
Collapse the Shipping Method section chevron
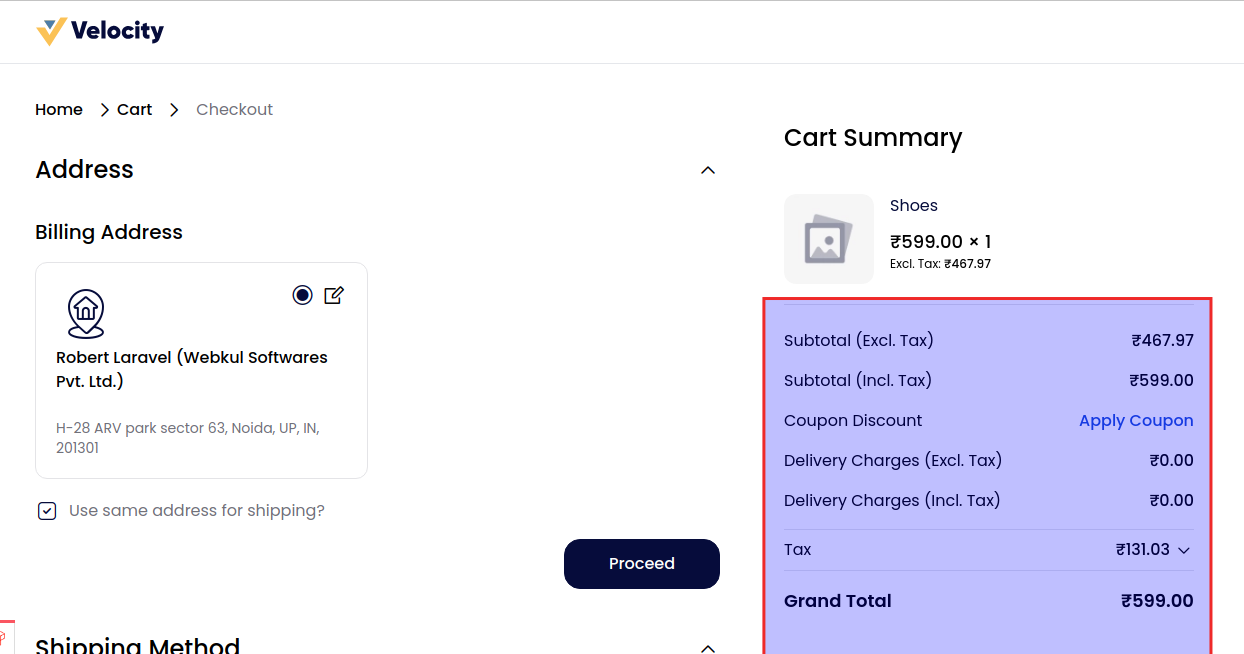tap(708, 647)
